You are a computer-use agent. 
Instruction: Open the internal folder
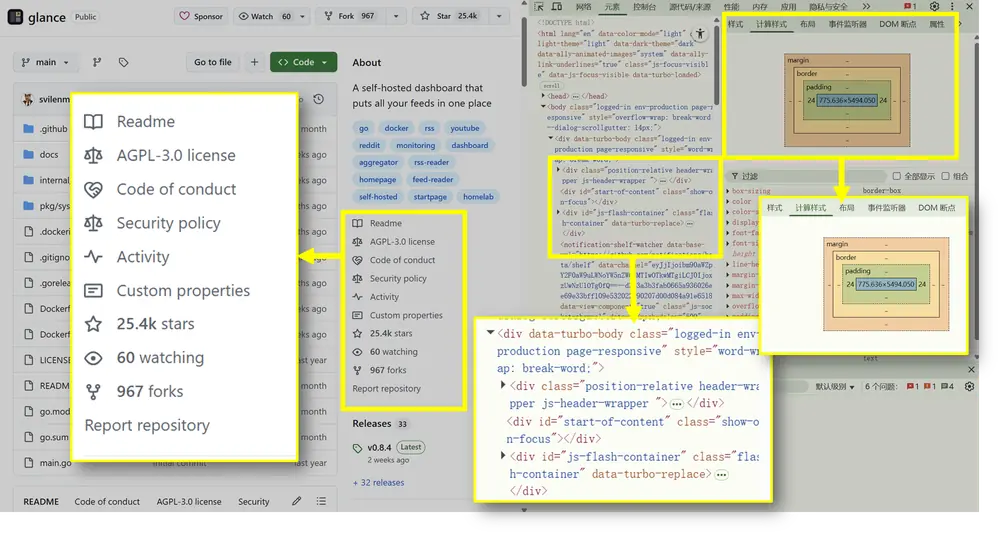(x=54, y=180)
